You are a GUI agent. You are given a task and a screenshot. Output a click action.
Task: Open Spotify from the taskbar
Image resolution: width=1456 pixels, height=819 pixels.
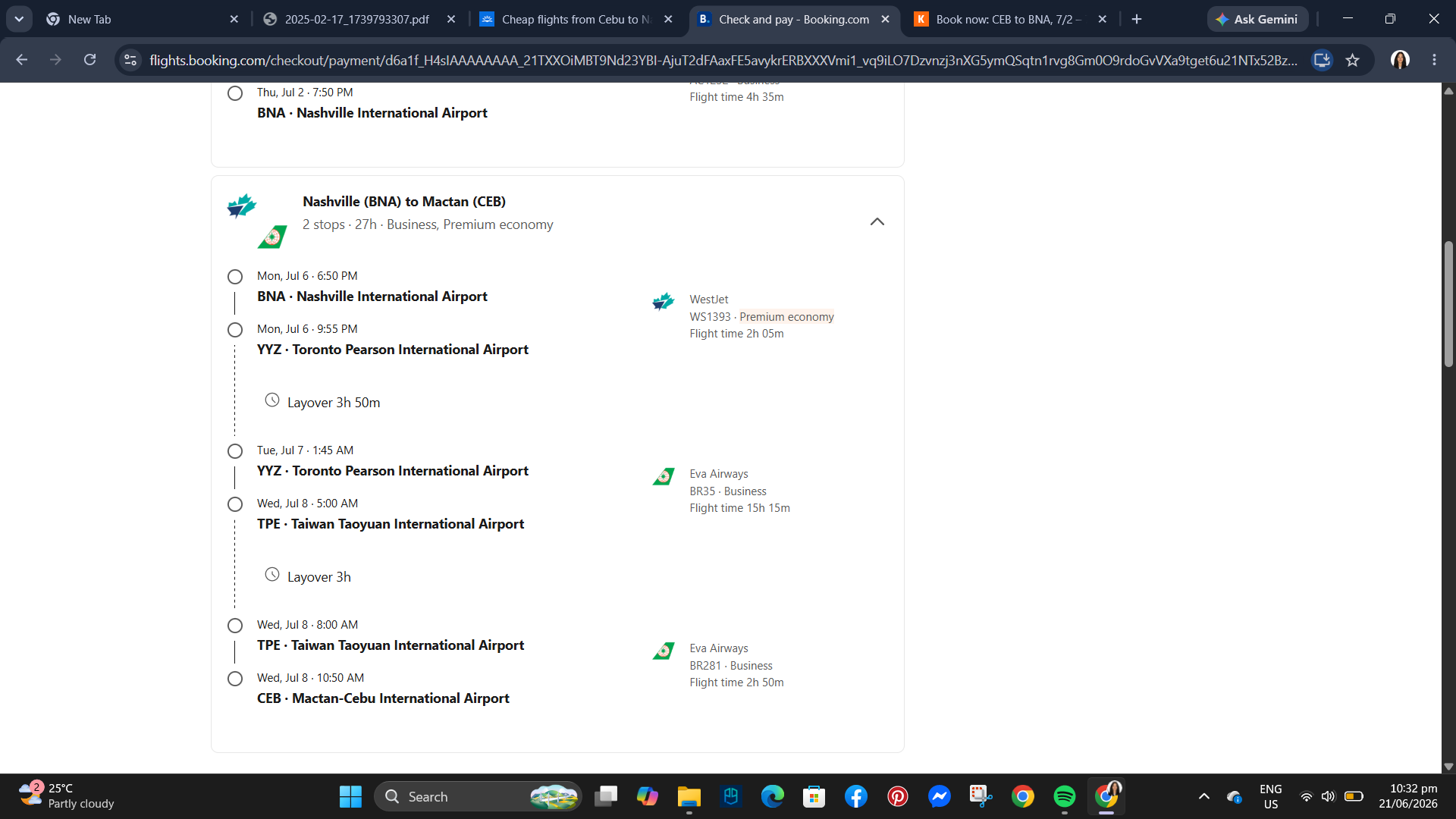[x=1065, y=796]
